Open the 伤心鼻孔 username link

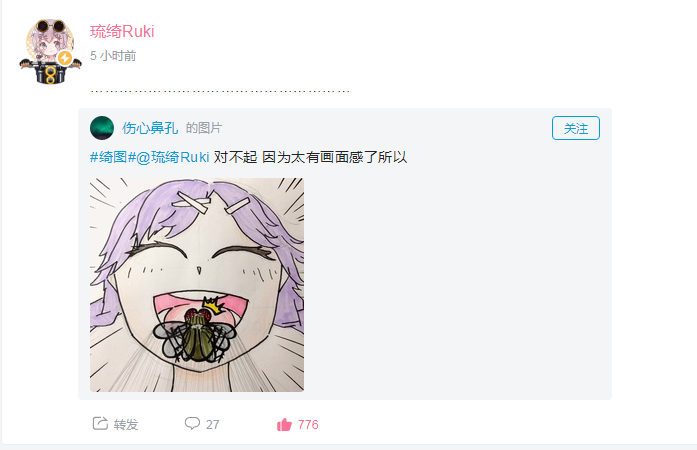coord(150,128)
